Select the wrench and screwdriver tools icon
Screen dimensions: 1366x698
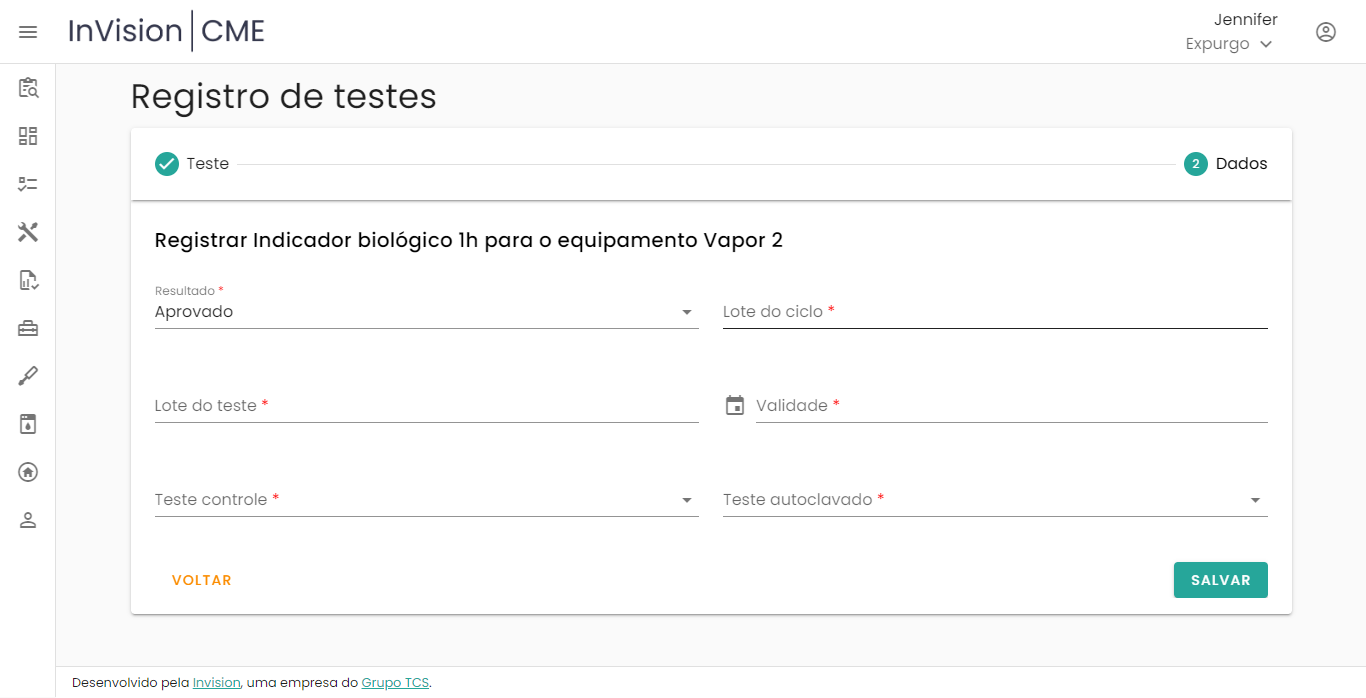28,232
